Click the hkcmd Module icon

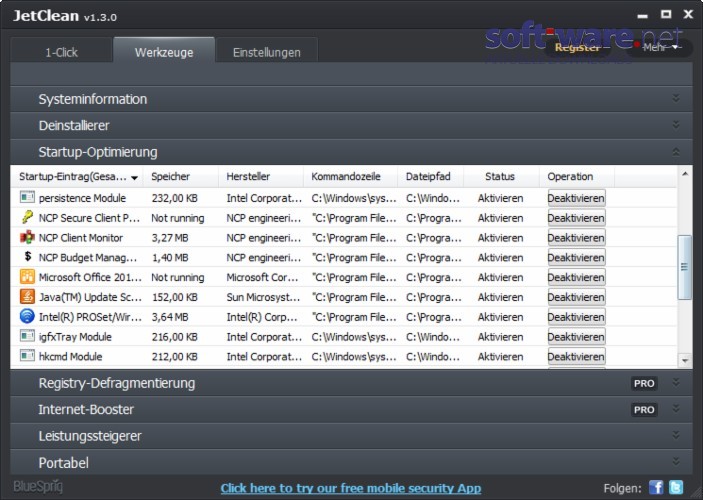pos(27,356)
